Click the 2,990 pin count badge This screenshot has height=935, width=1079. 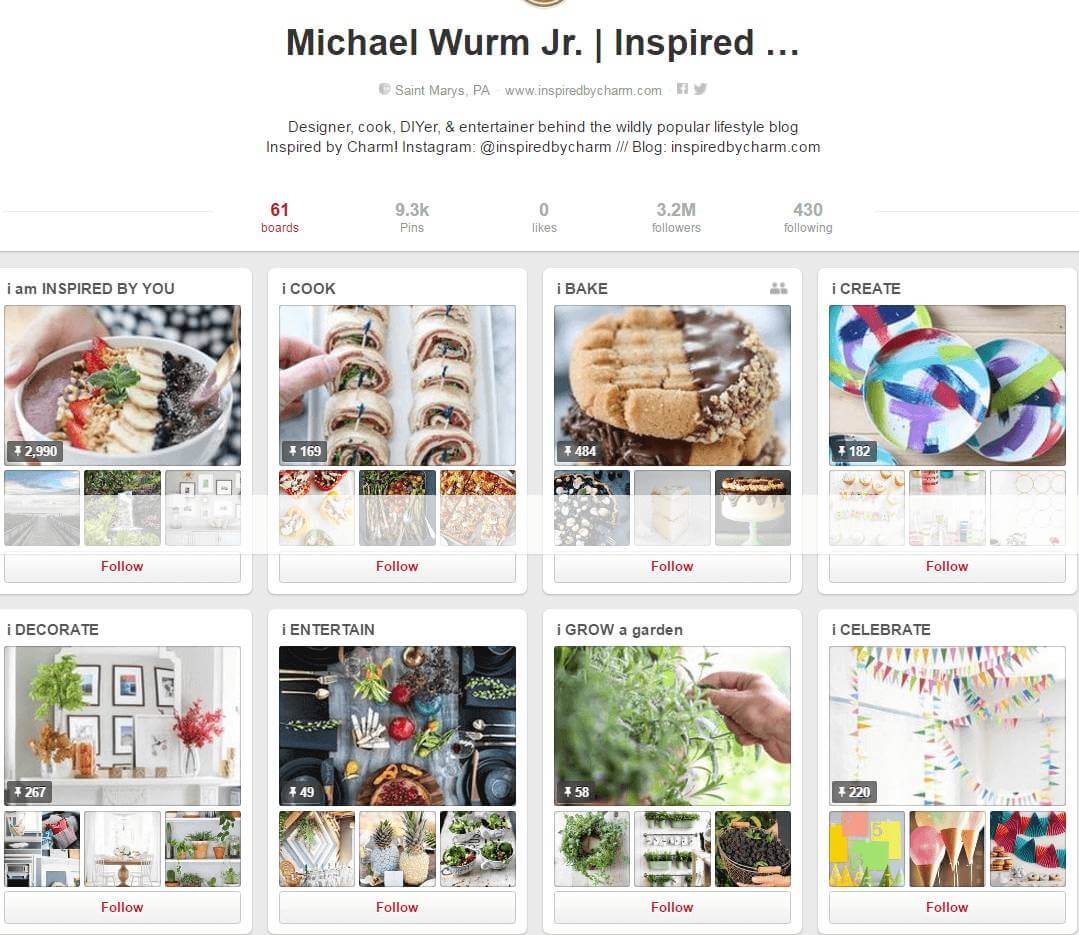(x=35, y=451)
